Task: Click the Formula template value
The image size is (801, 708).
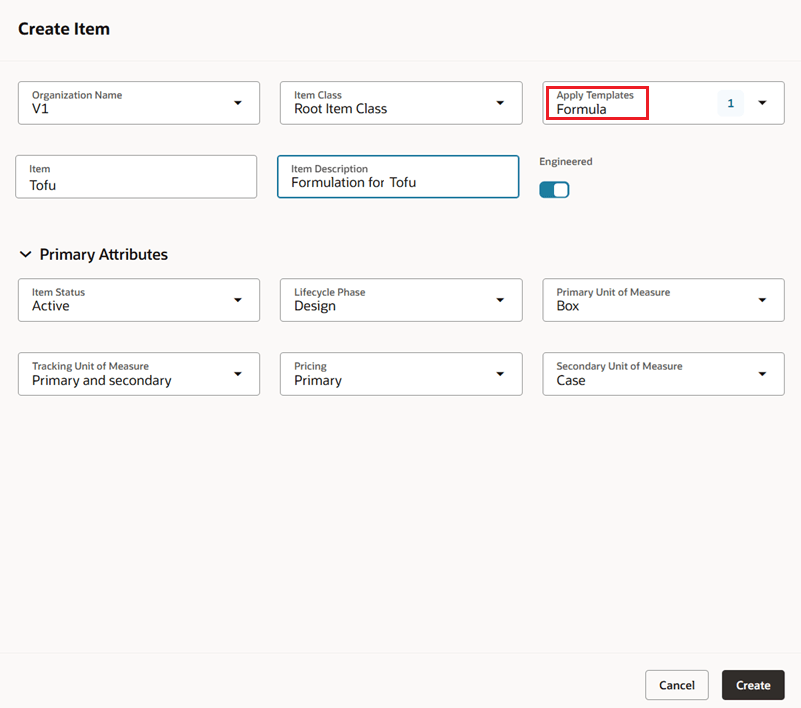Action: 582,110
